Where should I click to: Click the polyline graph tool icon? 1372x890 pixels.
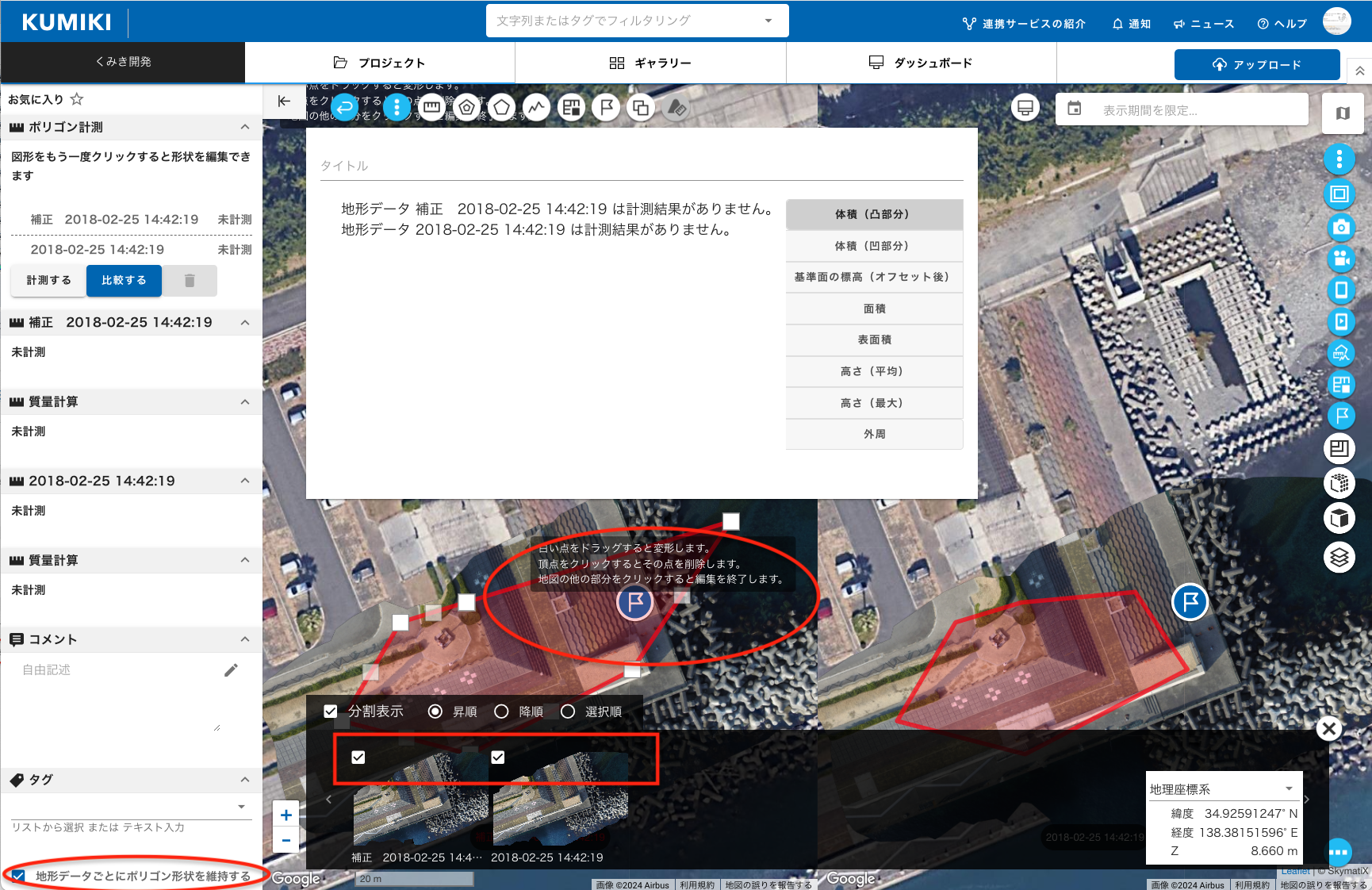coord(536,107)
